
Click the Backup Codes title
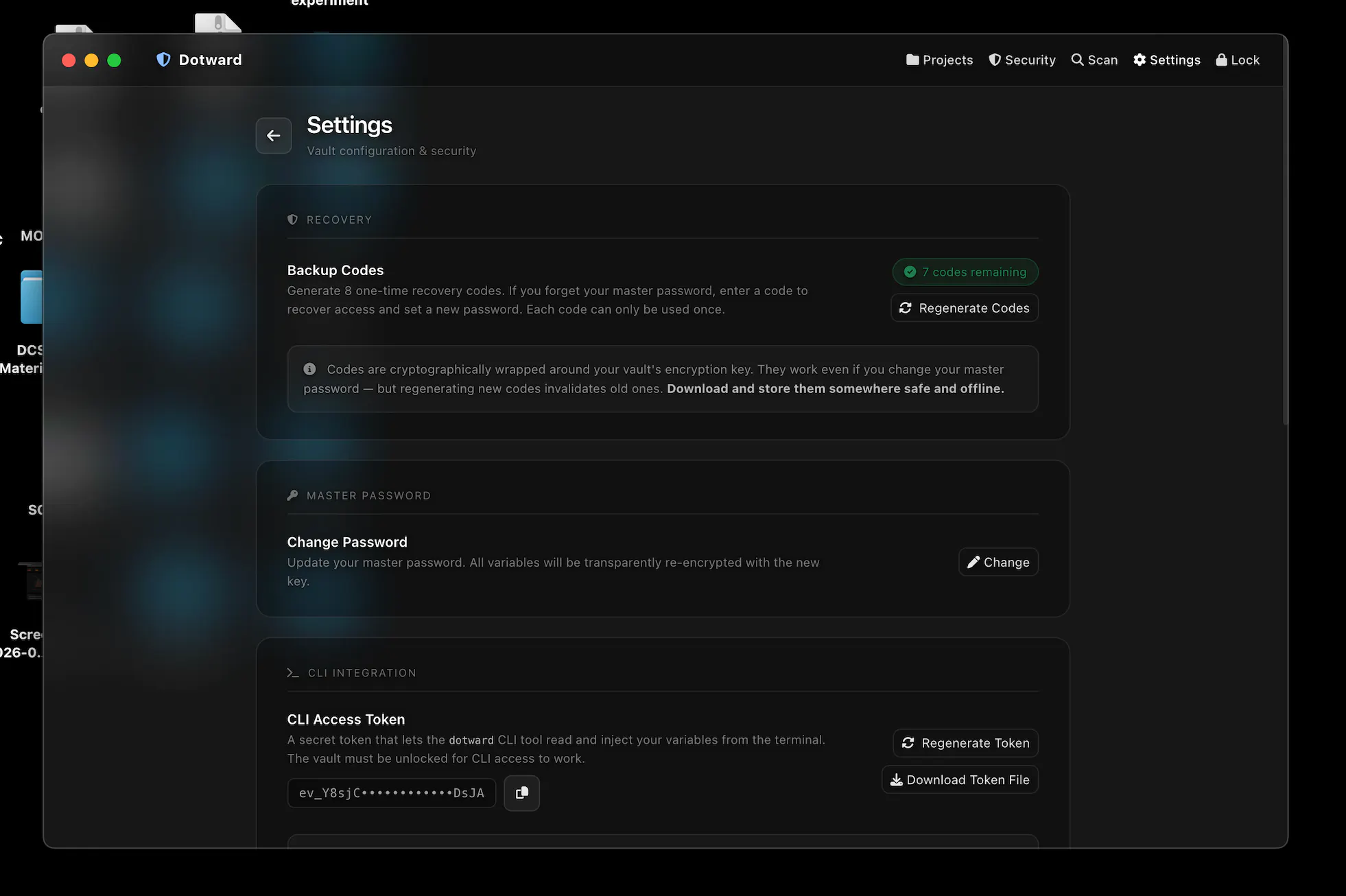tap(335, 270)
